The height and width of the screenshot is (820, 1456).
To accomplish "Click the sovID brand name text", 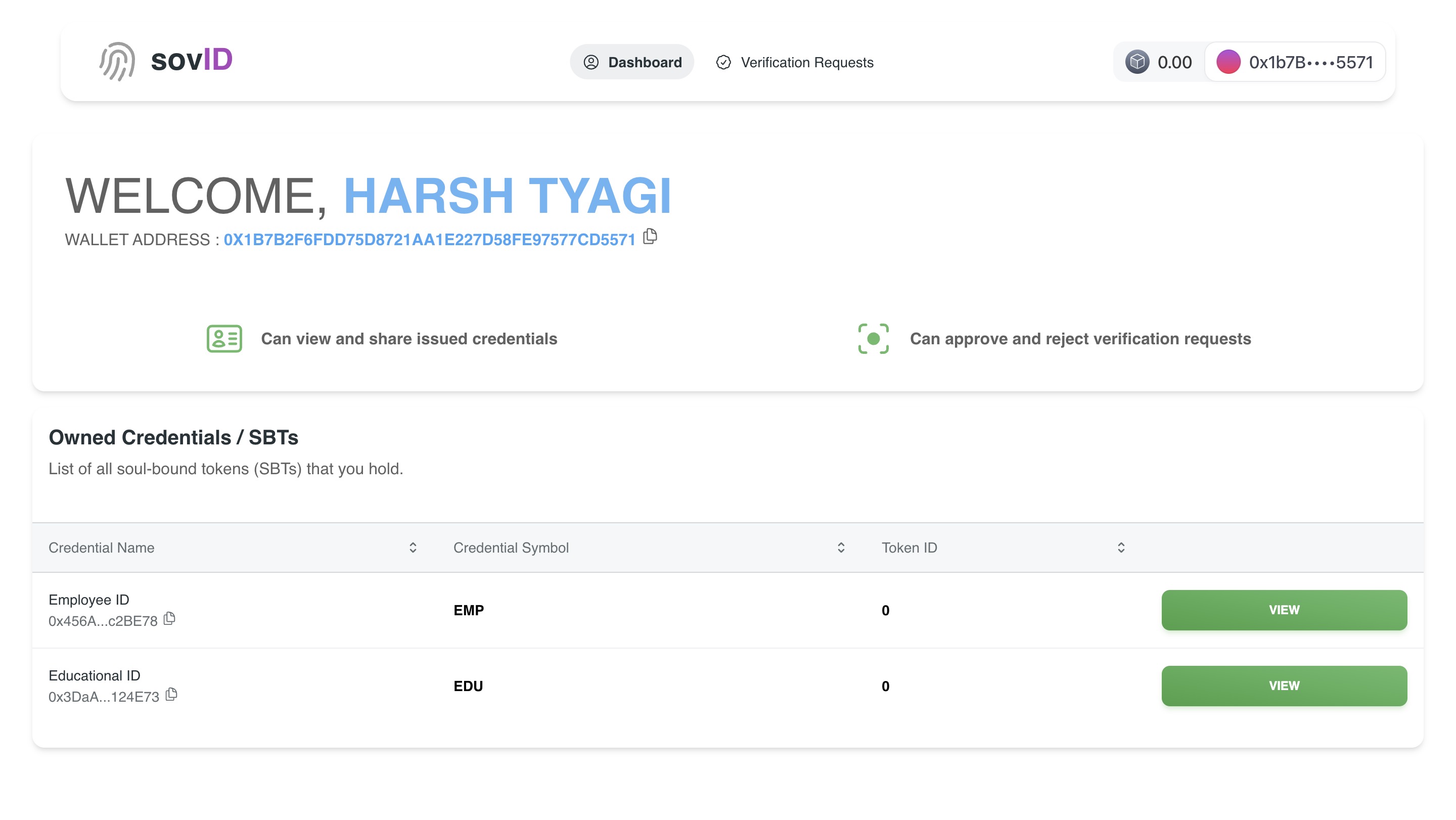I will (192, 60).
